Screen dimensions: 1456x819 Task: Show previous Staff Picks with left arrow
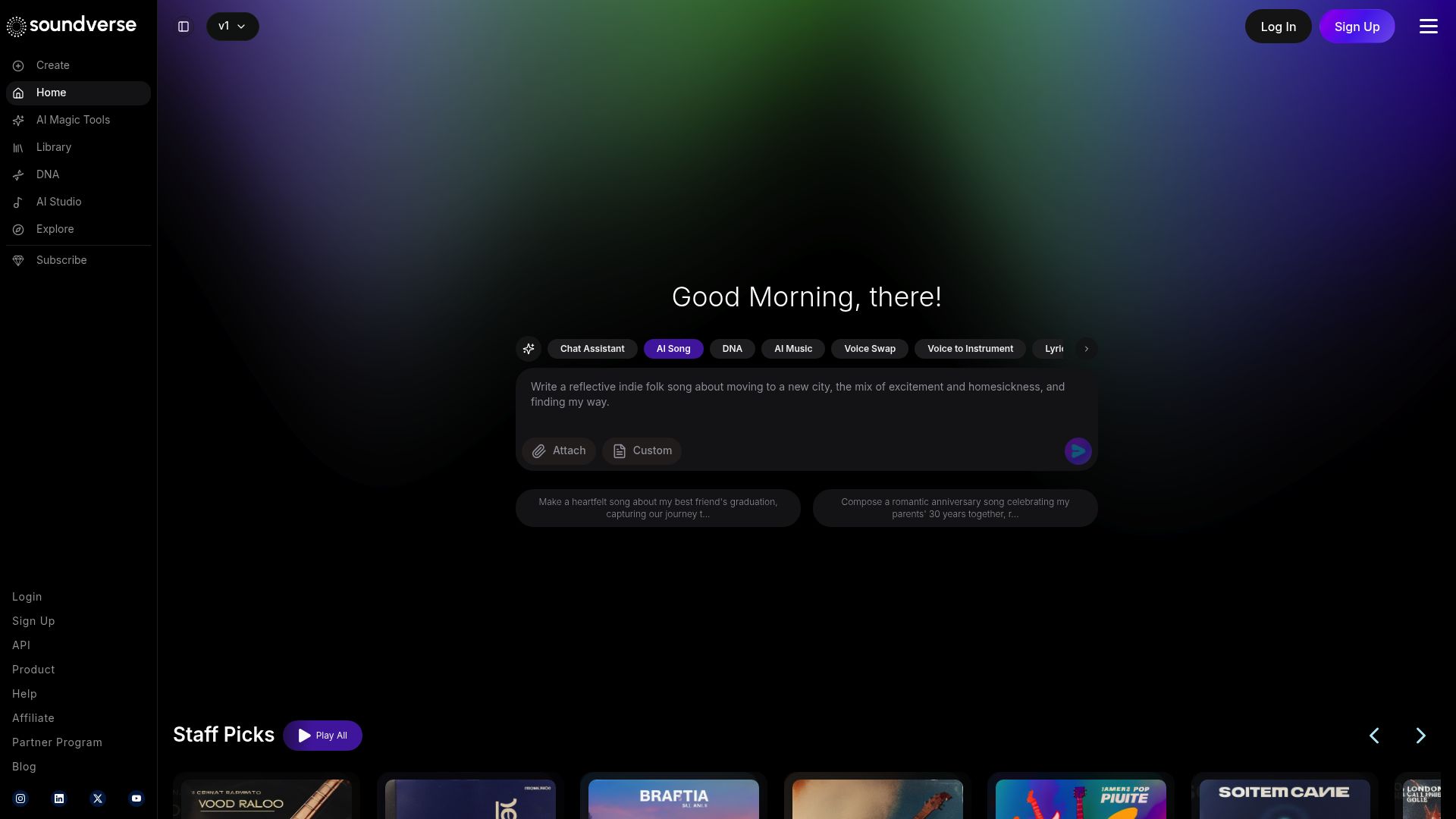click(1374, 736)
